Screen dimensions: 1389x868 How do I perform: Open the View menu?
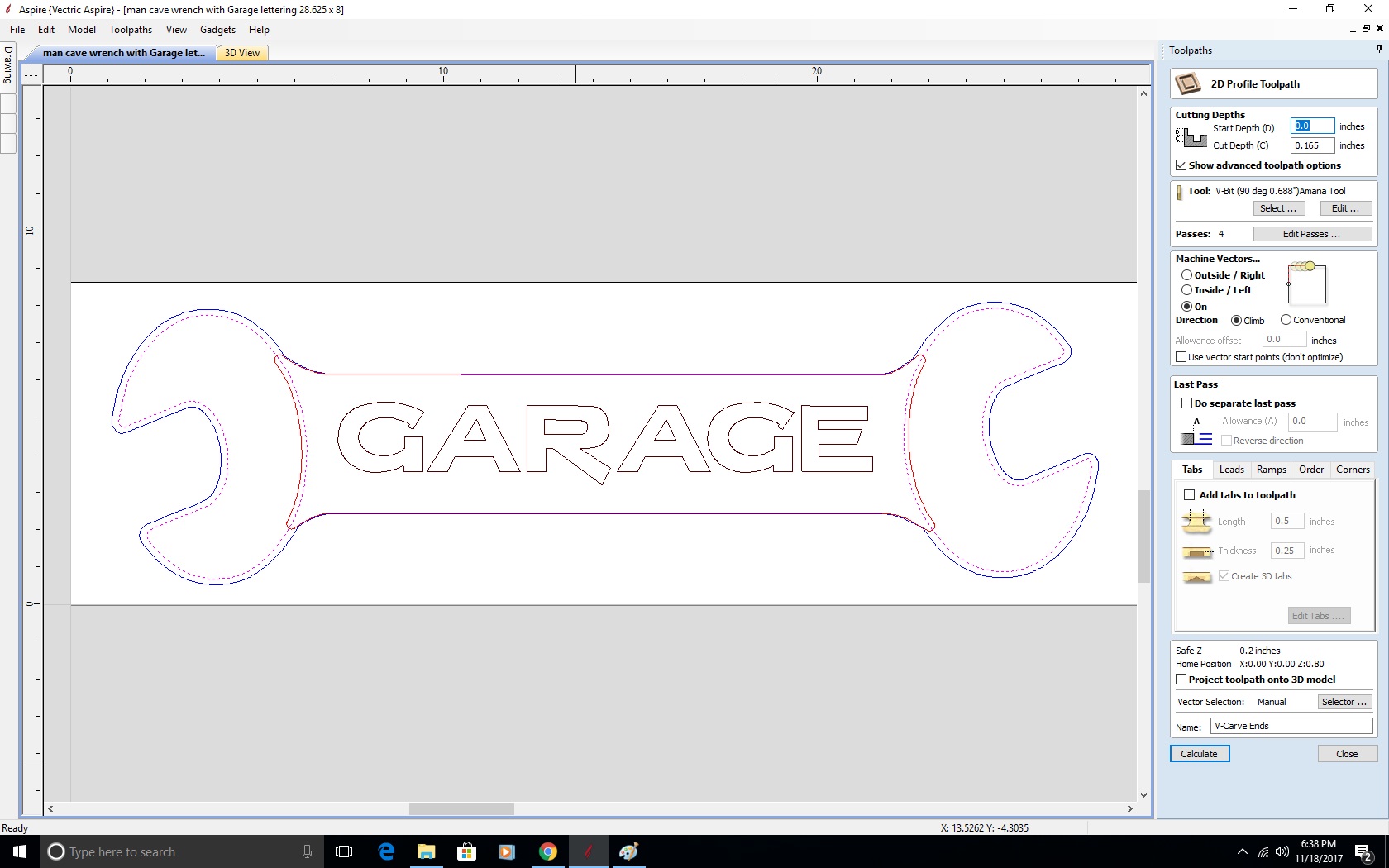176,30
